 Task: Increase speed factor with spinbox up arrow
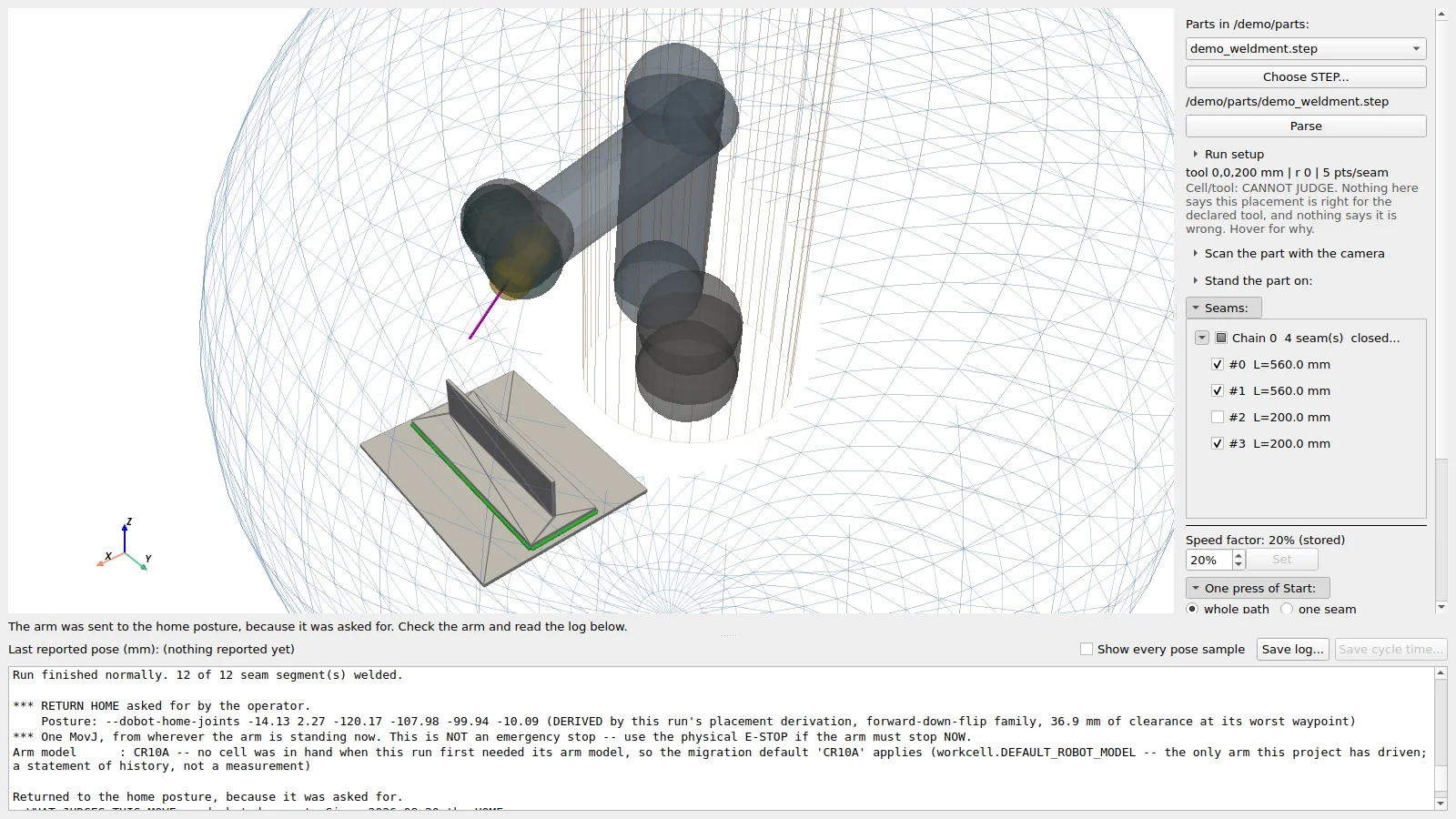tap(1238, 555)
